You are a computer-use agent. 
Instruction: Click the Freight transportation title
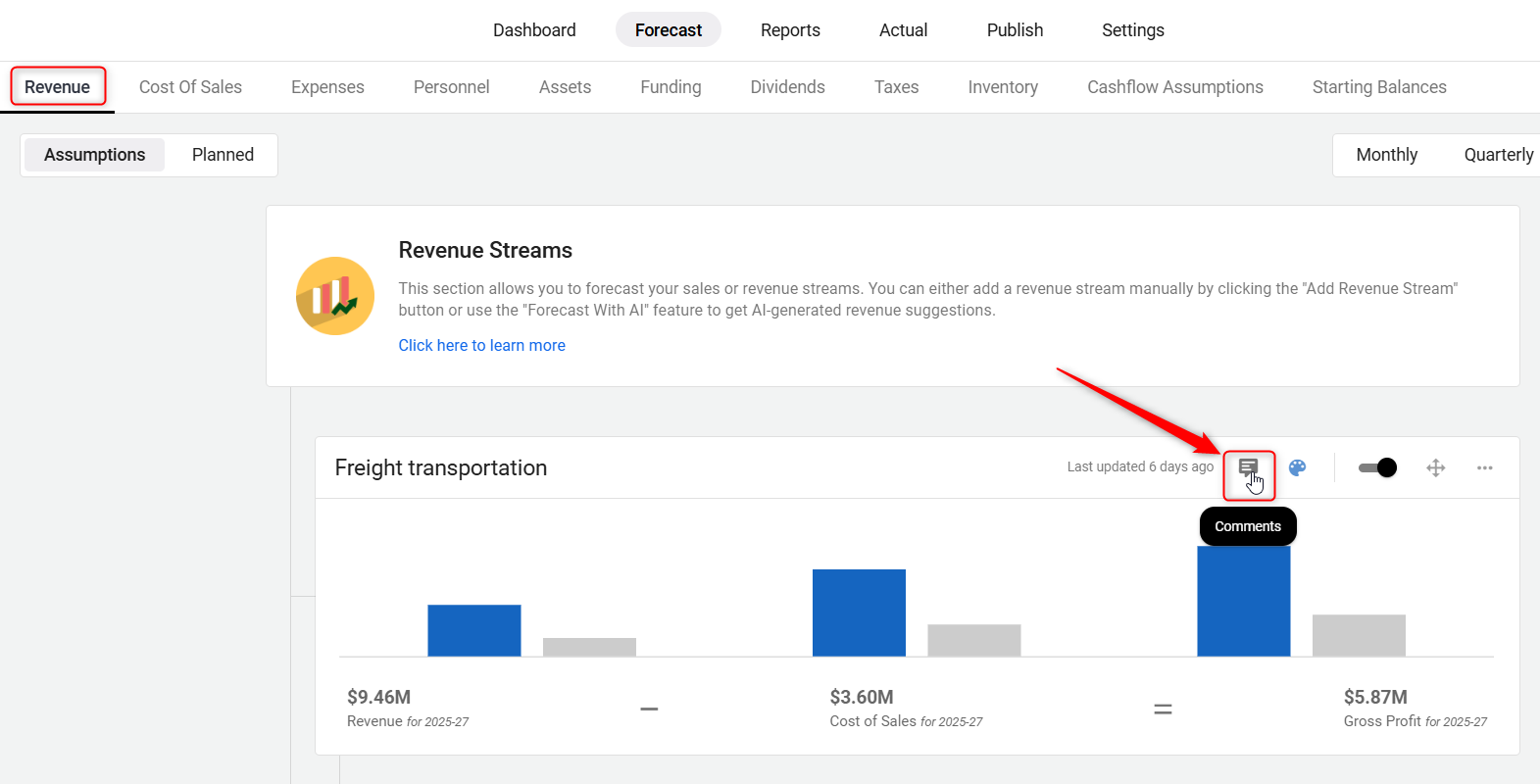[440, 467]
